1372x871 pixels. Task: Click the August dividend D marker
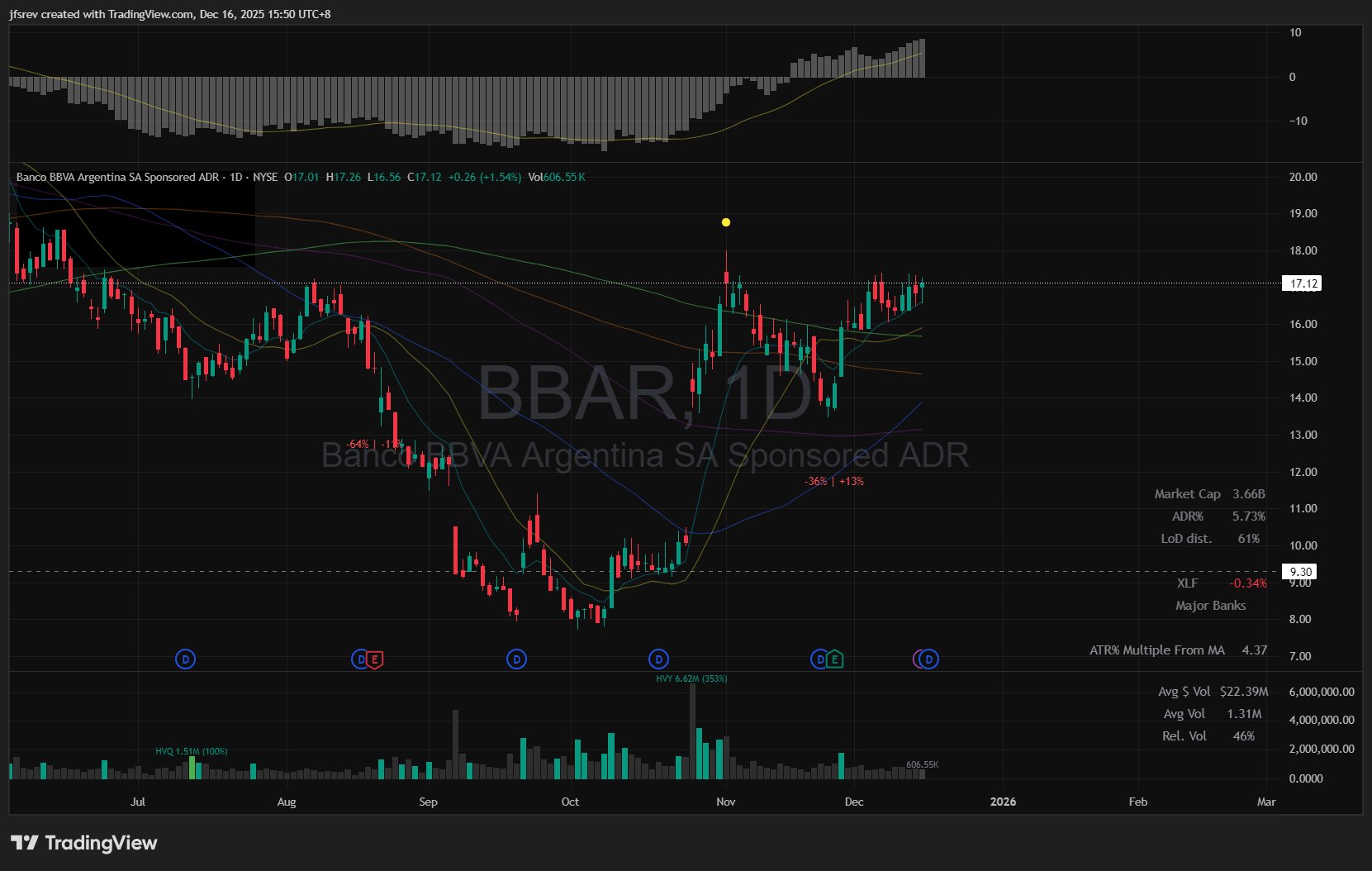tap(360, 659)
